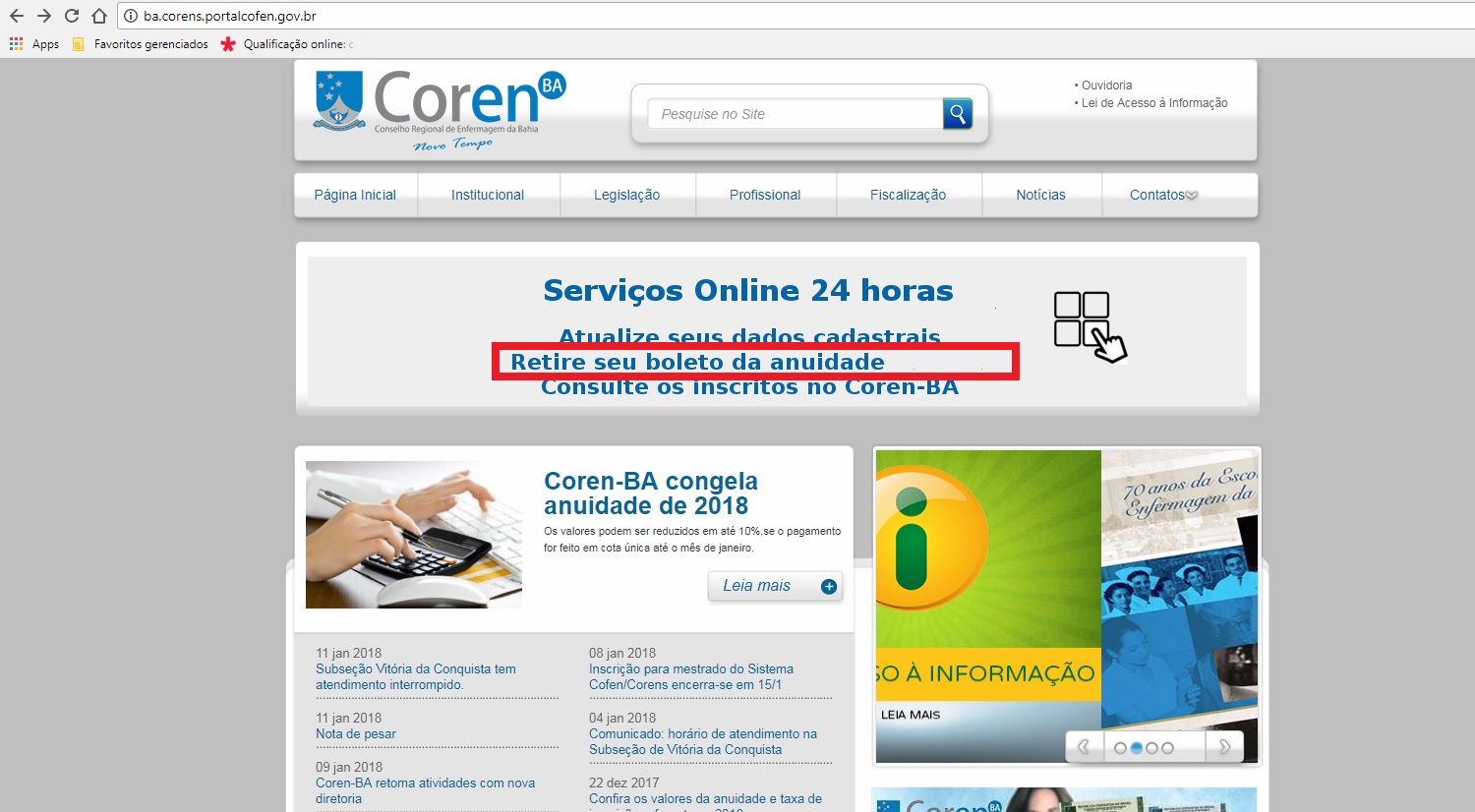Viewport: 1475px width, 812px height.
Task: Select the first carousel slide dot
Action: click(1120, 748)
